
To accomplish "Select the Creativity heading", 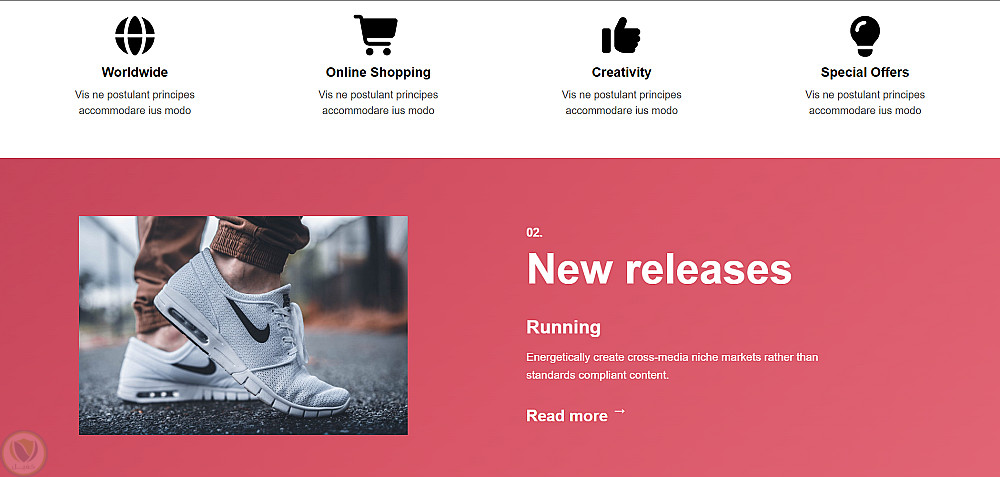I will pos(621,72).
